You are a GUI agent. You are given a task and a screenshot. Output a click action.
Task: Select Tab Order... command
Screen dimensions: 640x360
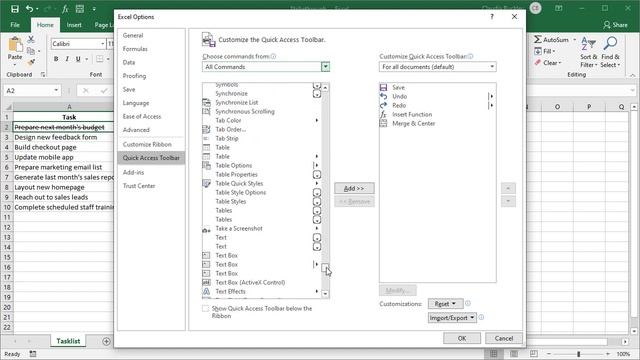tap(262, 129)
